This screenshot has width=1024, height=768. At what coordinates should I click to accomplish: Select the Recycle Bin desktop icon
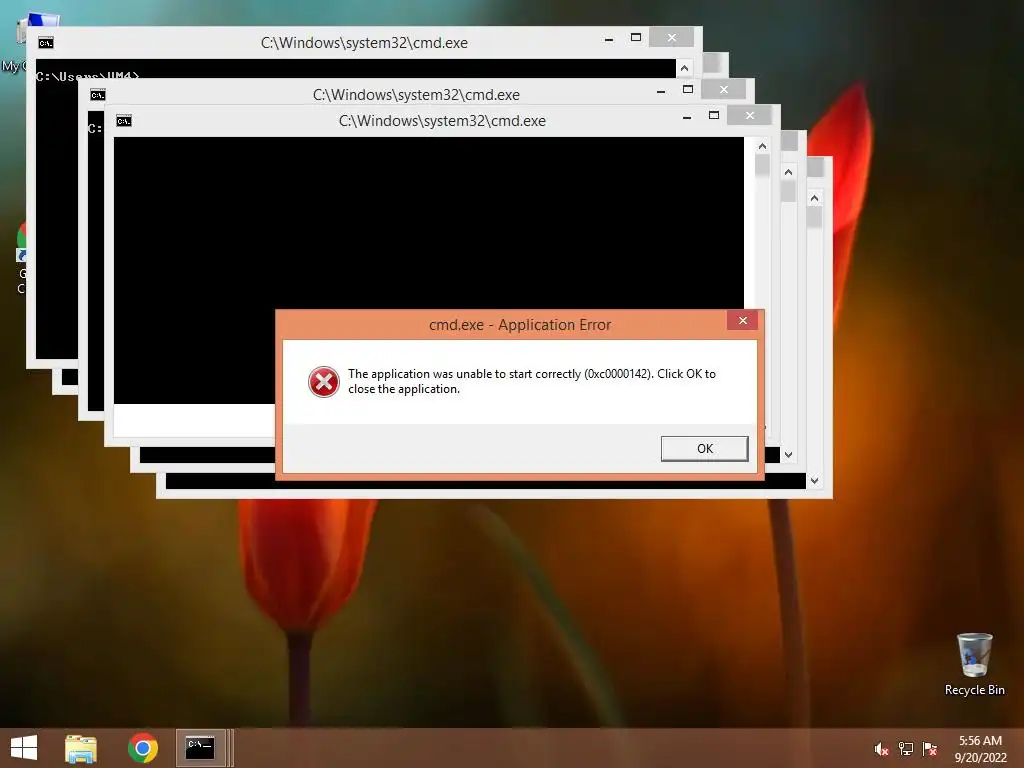[x=974, y=664]
